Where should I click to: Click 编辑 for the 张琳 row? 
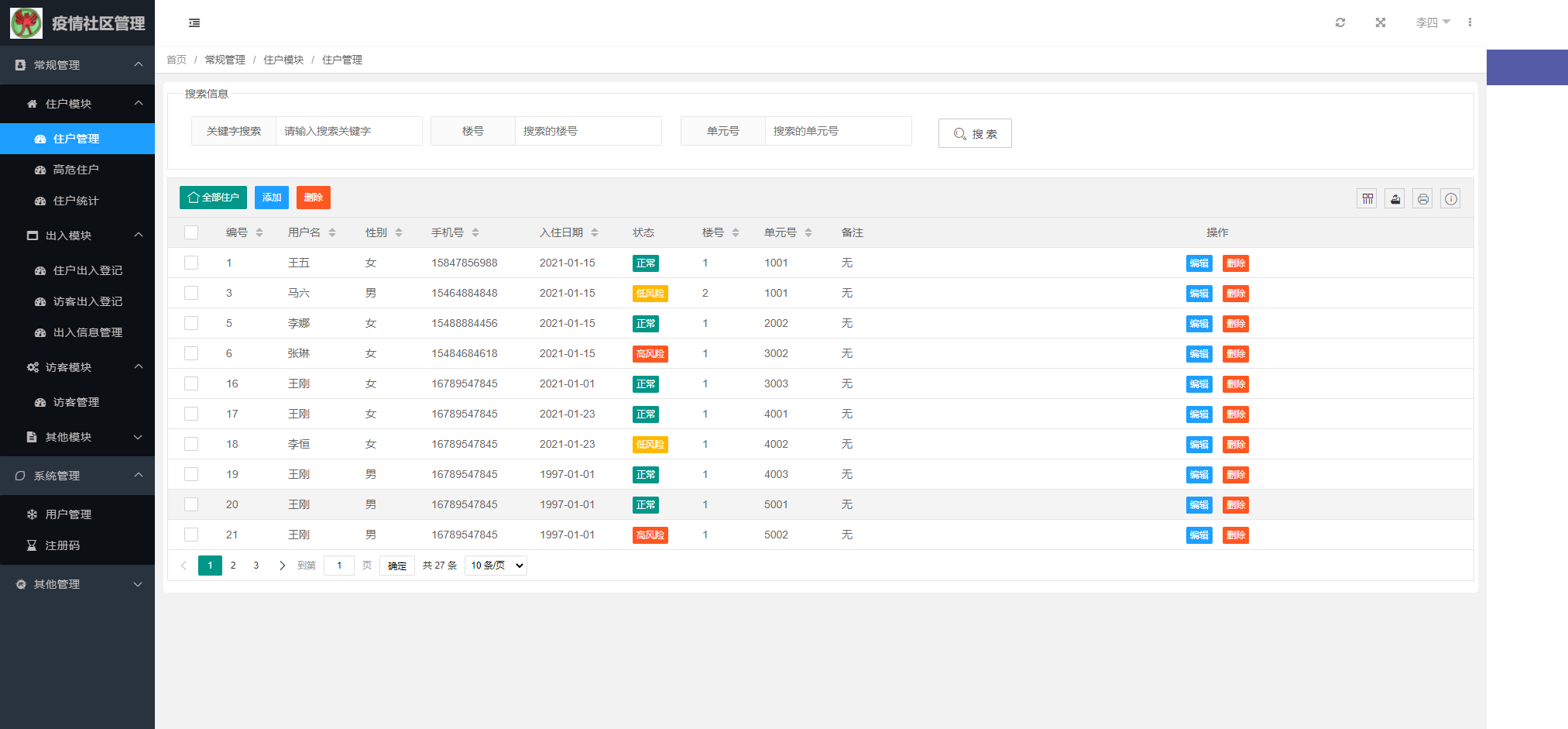pos(1199,354)
